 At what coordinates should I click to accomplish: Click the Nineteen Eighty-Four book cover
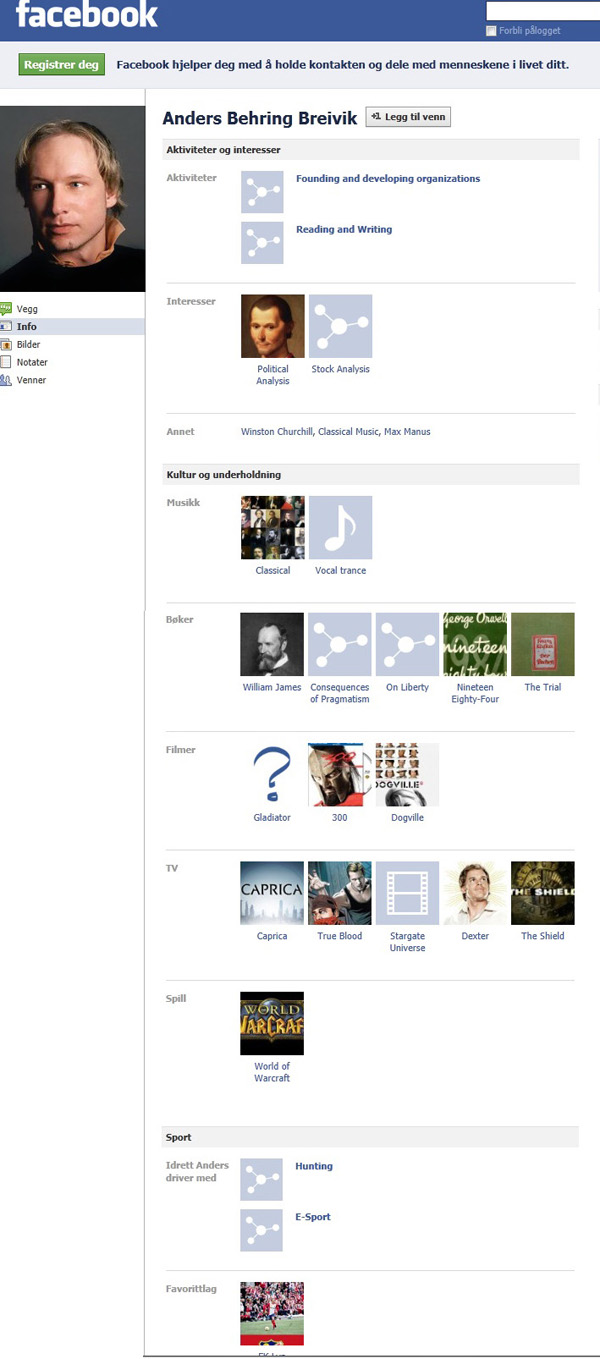475,645
